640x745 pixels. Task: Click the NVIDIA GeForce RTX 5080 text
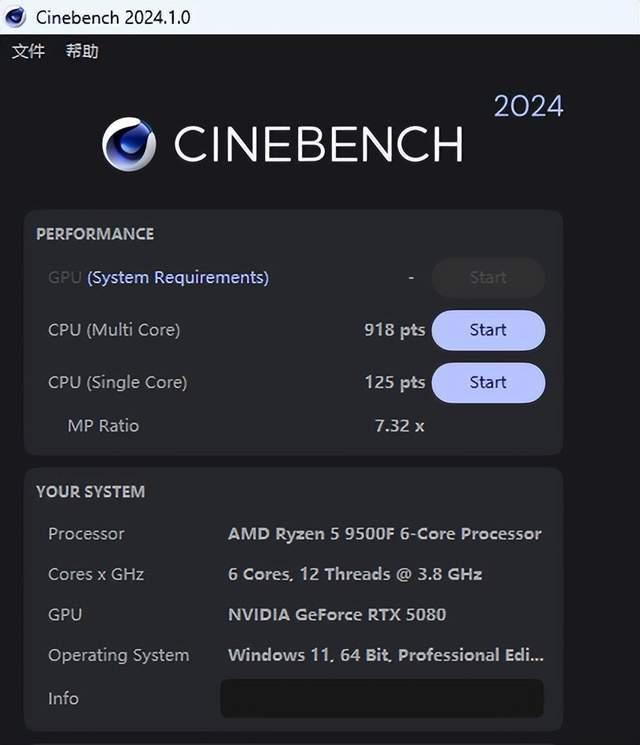point(337,614)
